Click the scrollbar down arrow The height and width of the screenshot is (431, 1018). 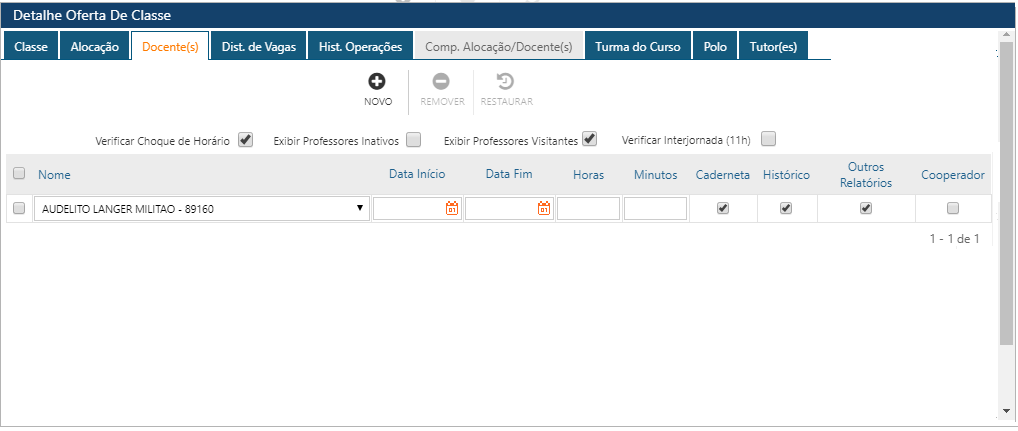click(1006, 411)
